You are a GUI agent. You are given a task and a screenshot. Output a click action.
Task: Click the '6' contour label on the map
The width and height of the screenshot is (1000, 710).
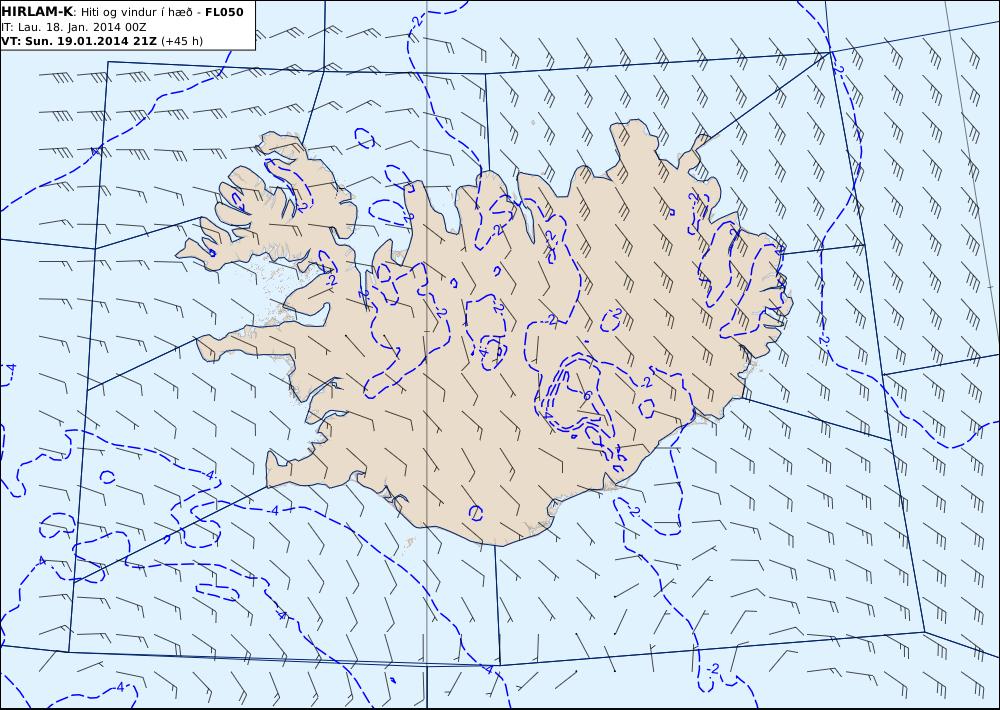coord(587,396)
